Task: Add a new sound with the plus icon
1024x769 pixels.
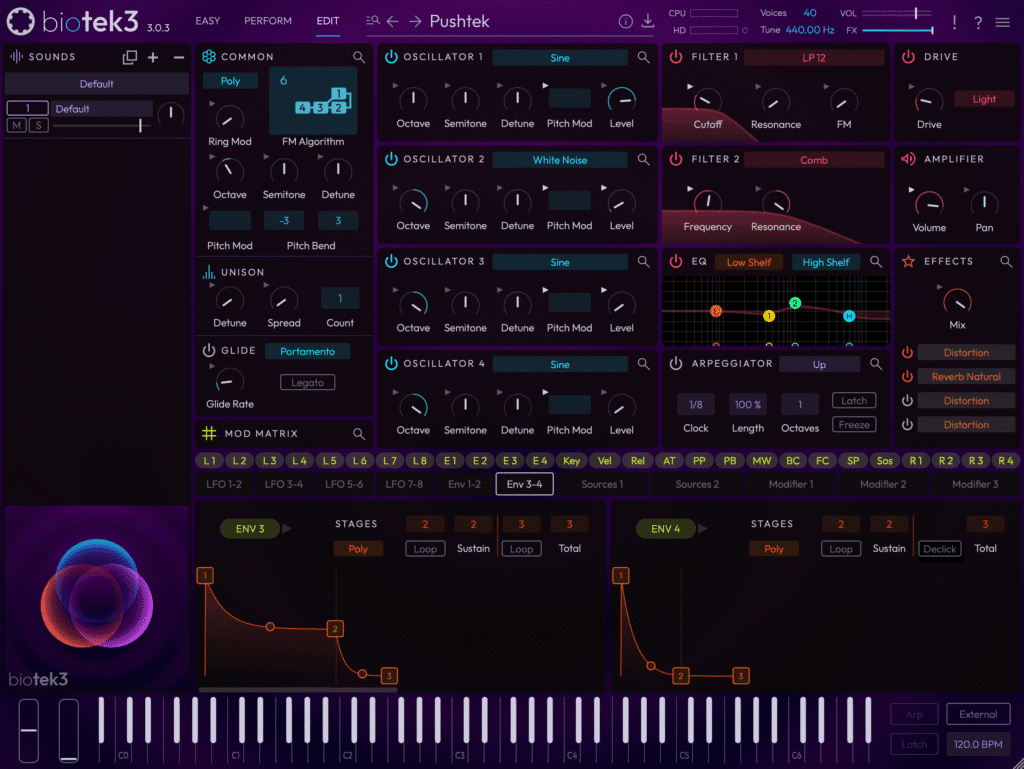Action: [151, 57]
